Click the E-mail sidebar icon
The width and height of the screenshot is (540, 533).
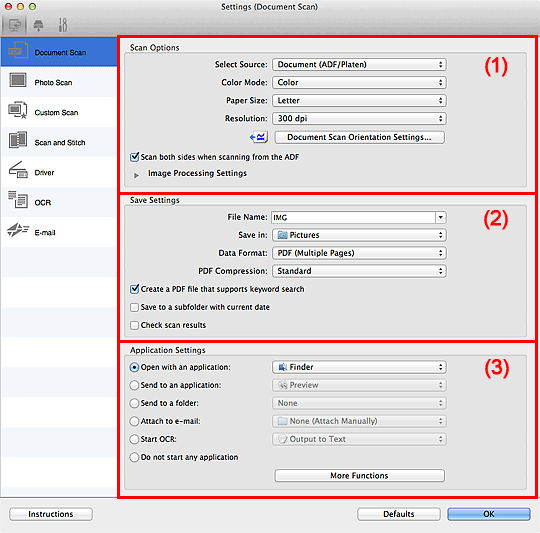pyautogui.click(x=18, y=230)
